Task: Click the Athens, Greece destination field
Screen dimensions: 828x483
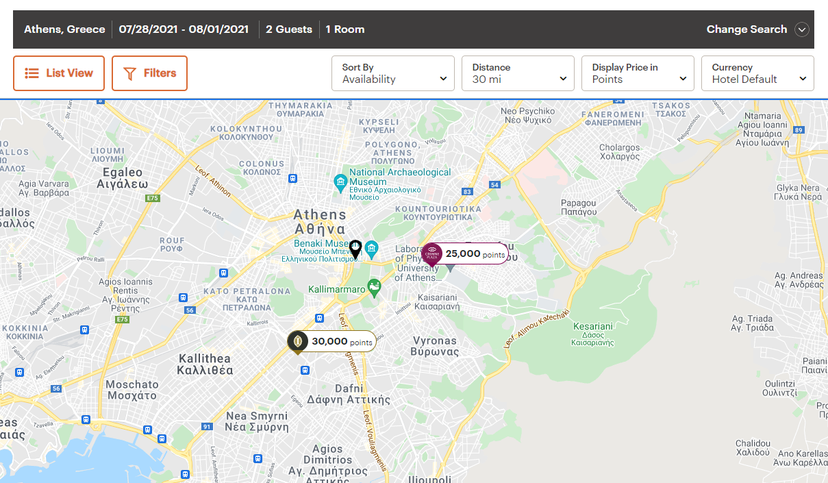Action: 64,30
